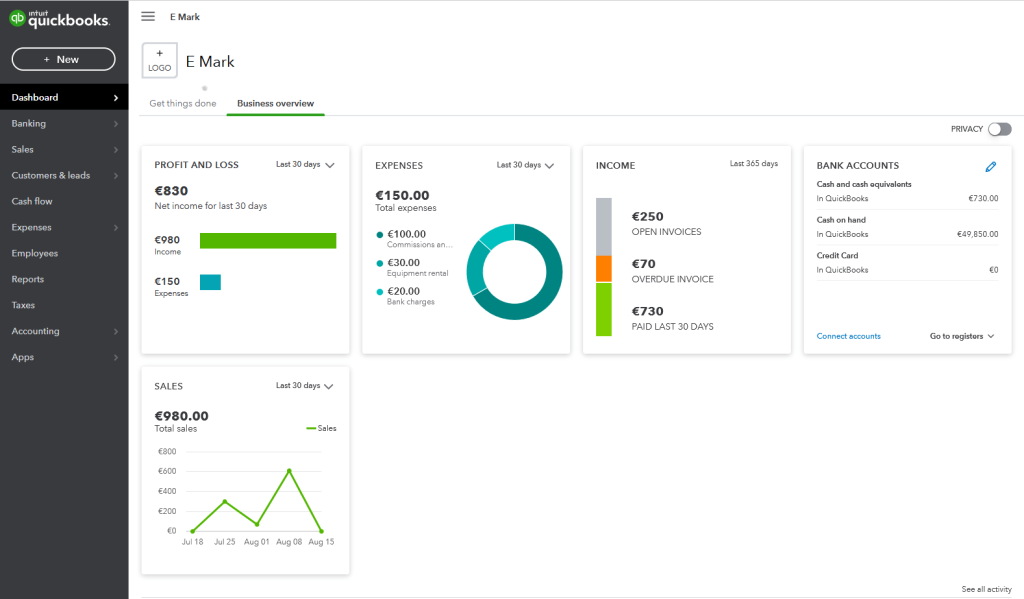Open Reports in the sidebar
Screen dimensions: 1024x599
click(x=28, y=279)
